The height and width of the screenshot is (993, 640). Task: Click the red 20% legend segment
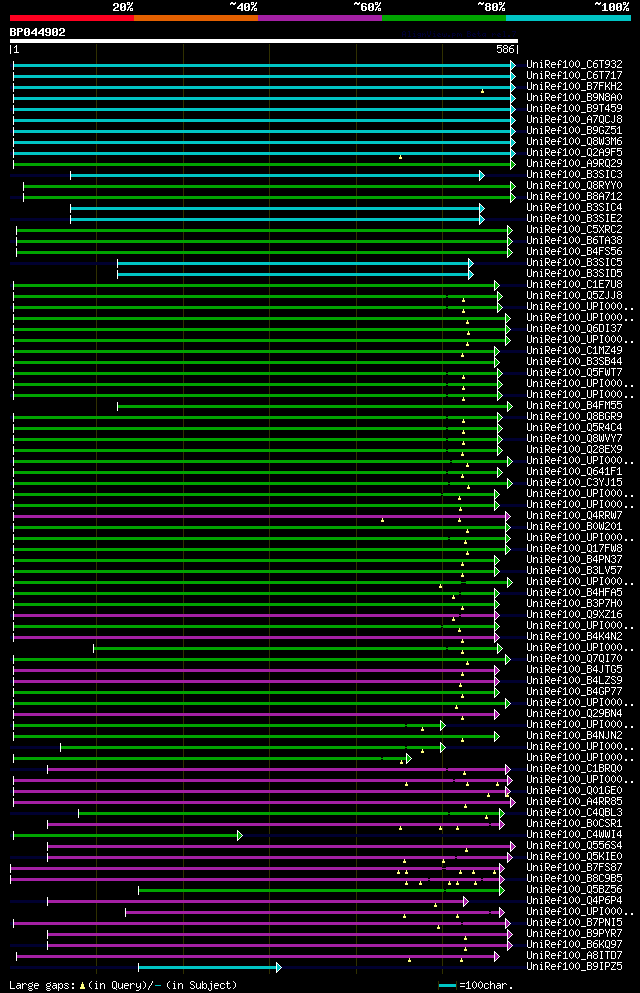click(72, 18)
